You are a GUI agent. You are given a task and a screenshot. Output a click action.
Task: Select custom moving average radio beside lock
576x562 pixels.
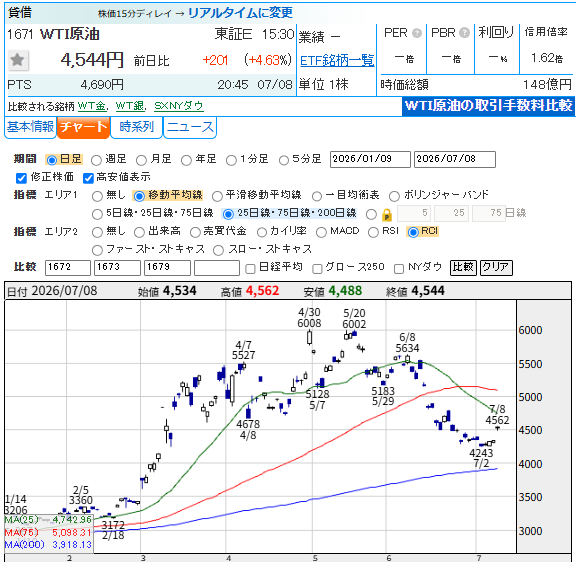pyautogui.click(x=371, y=214)
